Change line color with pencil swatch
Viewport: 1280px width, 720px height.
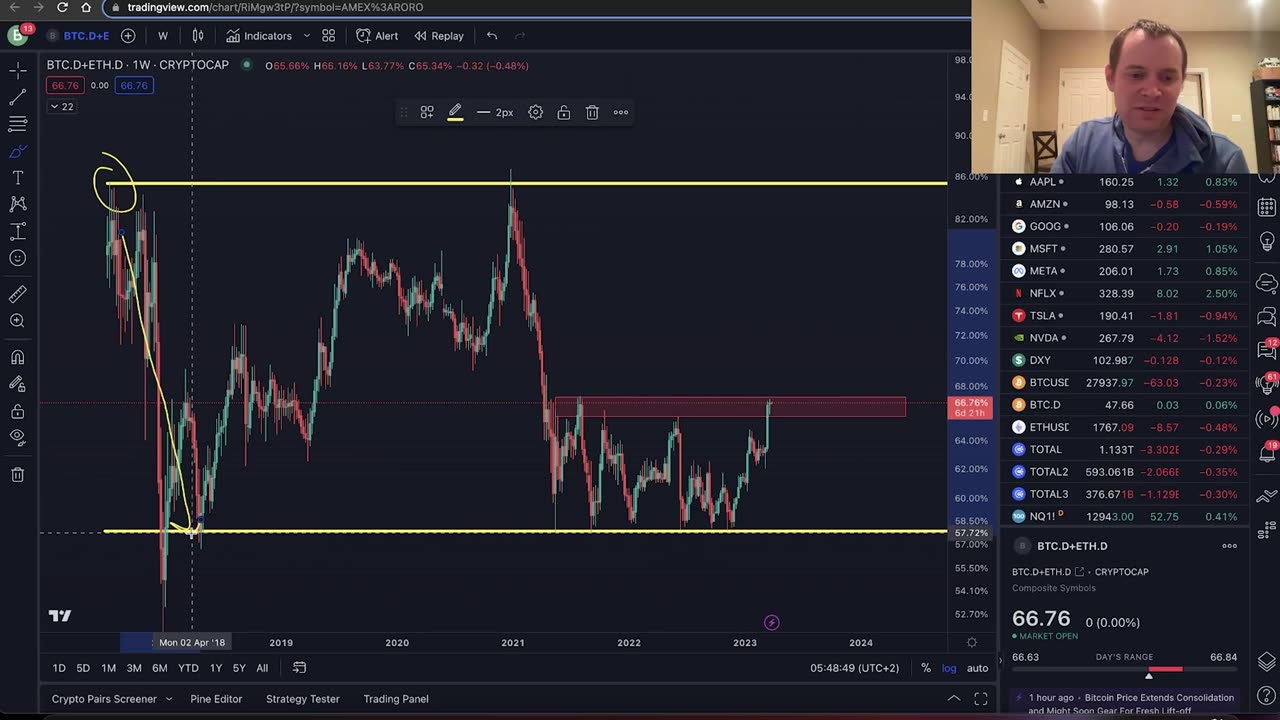455,112
